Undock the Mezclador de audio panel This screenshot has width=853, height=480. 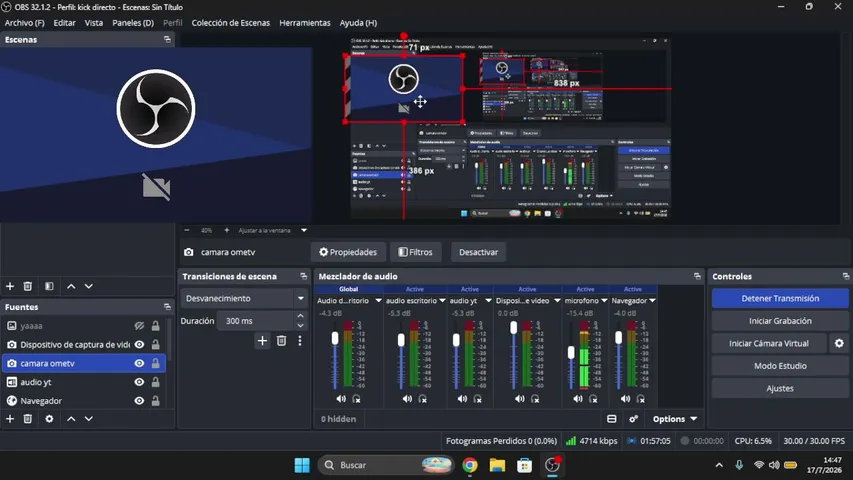tap(697, 276)
